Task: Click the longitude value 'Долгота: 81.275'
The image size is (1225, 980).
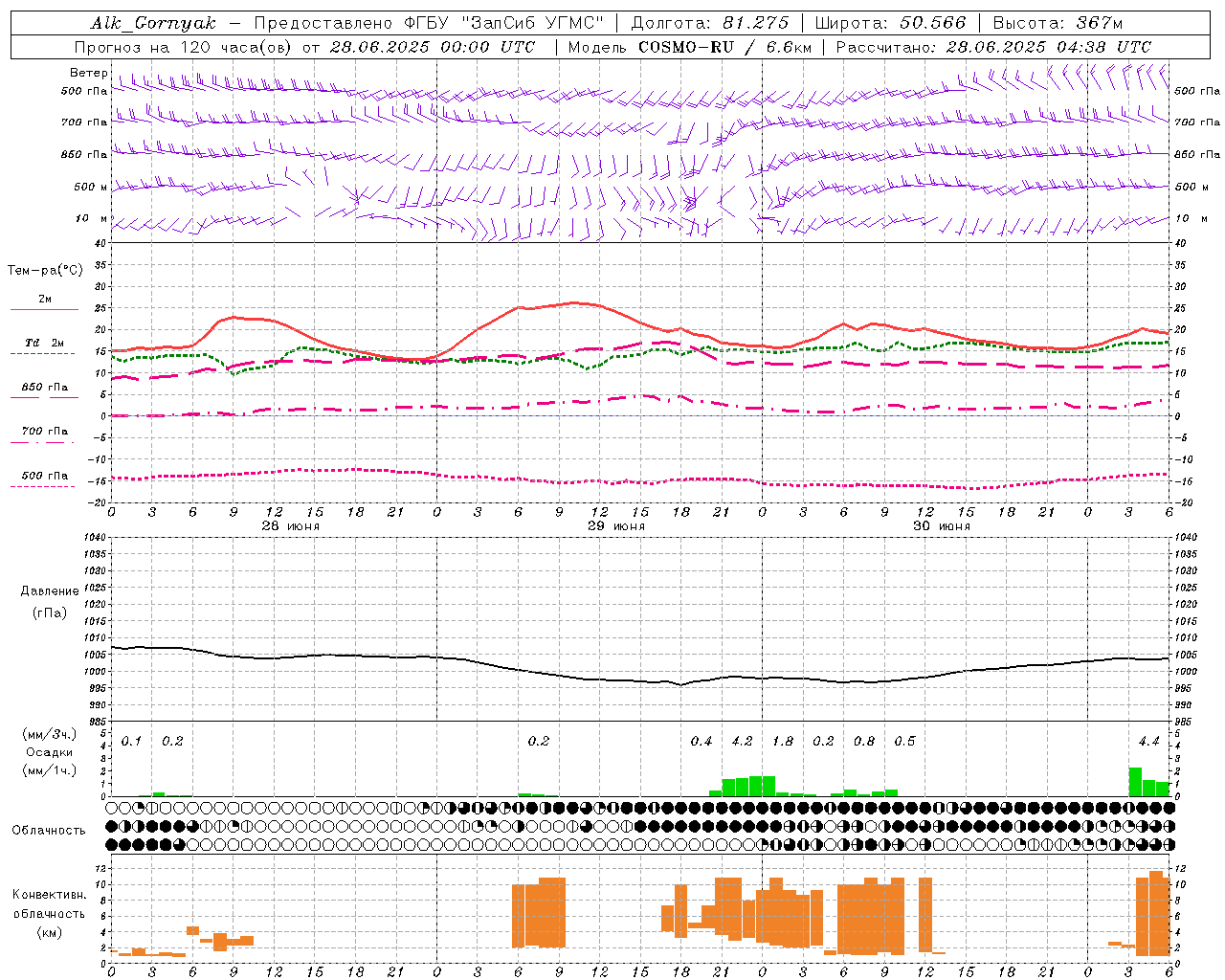Action: tap(710, 23)
